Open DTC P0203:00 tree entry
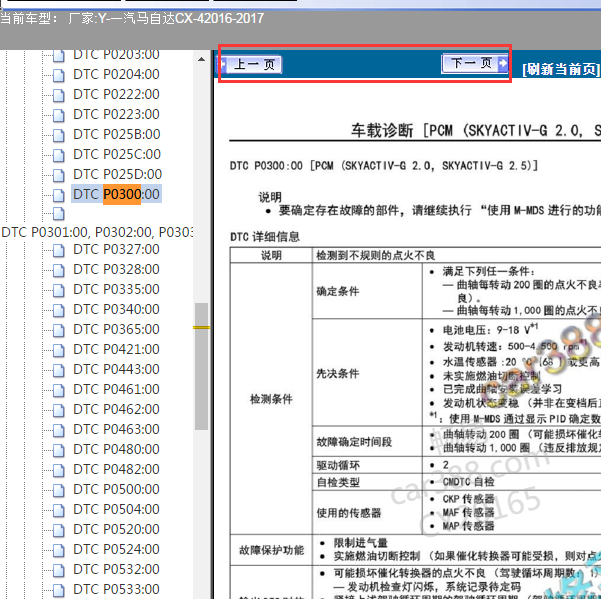Image resolution: width=601 pixels, height=599 pixels. click(116, 54)
